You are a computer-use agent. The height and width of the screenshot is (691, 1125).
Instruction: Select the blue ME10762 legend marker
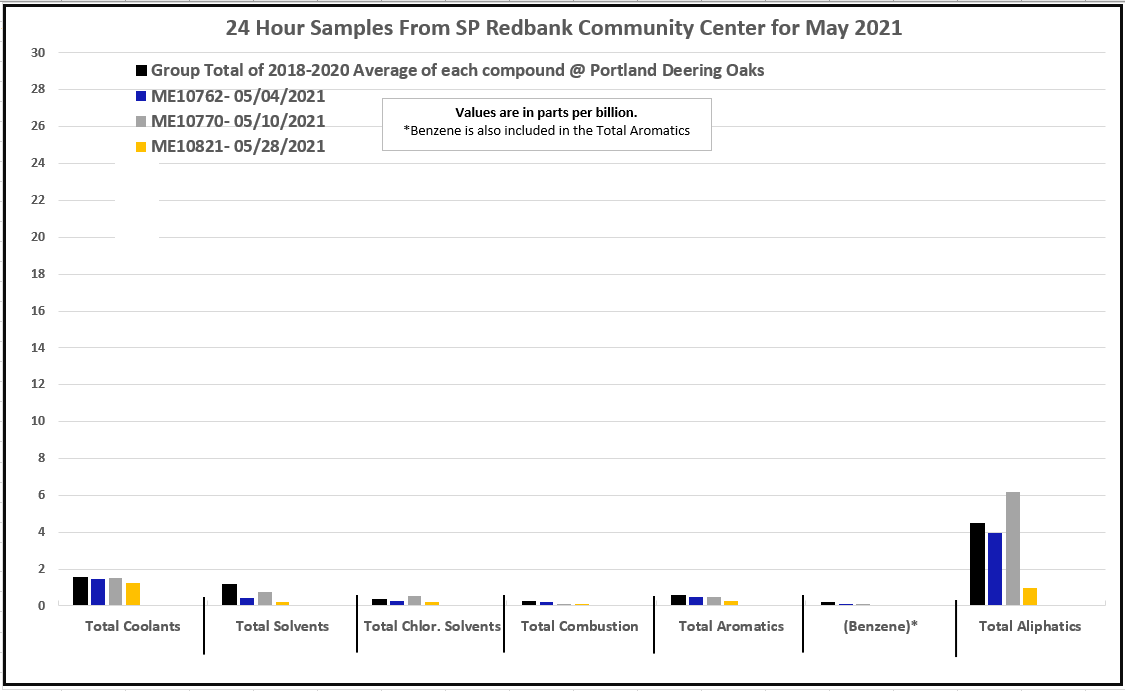coord(142,97)
